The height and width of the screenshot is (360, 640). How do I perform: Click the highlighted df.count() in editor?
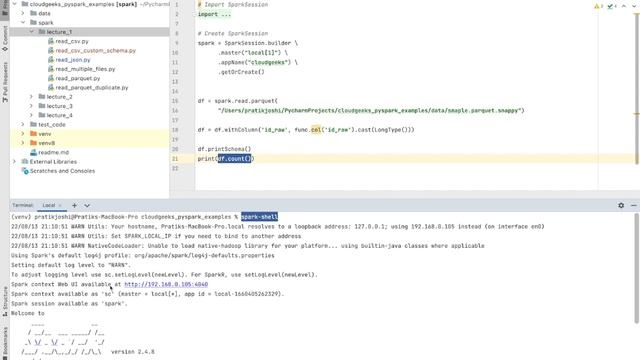tap(234, 158)
